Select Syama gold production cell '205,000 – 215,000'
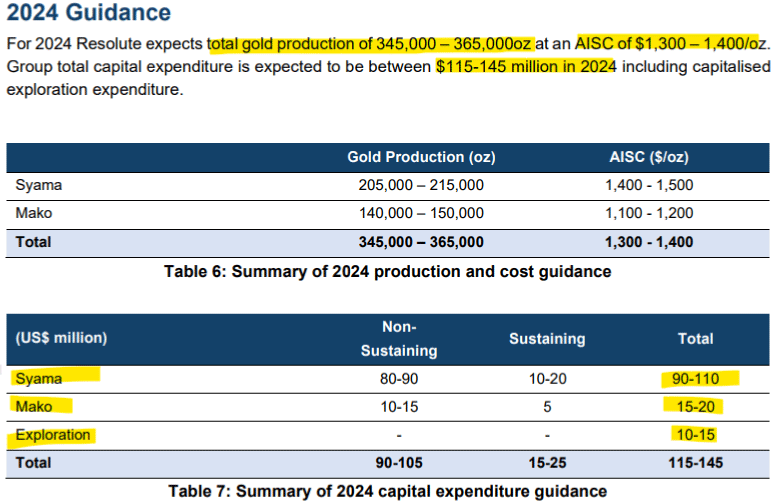Image resolution: width=774 pixels, height=504 pixels. 421,185
